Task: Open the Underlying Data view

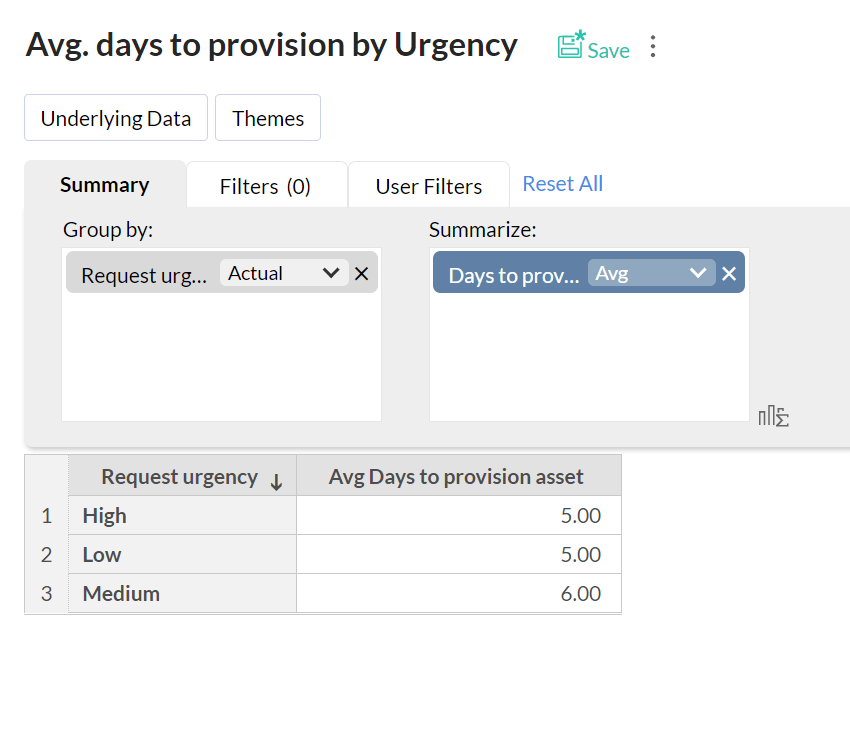Action: [116, 118]
